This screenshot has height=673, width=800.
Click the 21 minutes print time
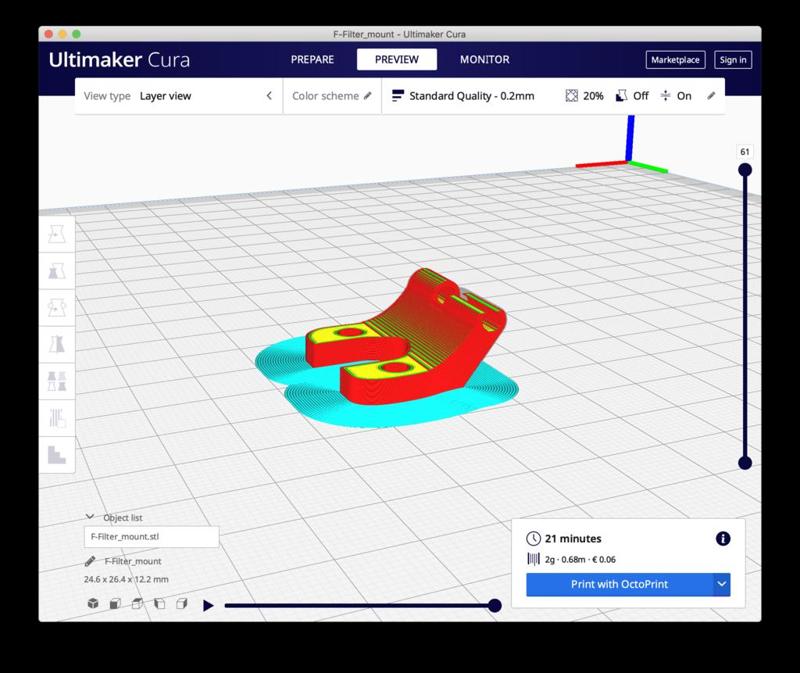point(573,538)
